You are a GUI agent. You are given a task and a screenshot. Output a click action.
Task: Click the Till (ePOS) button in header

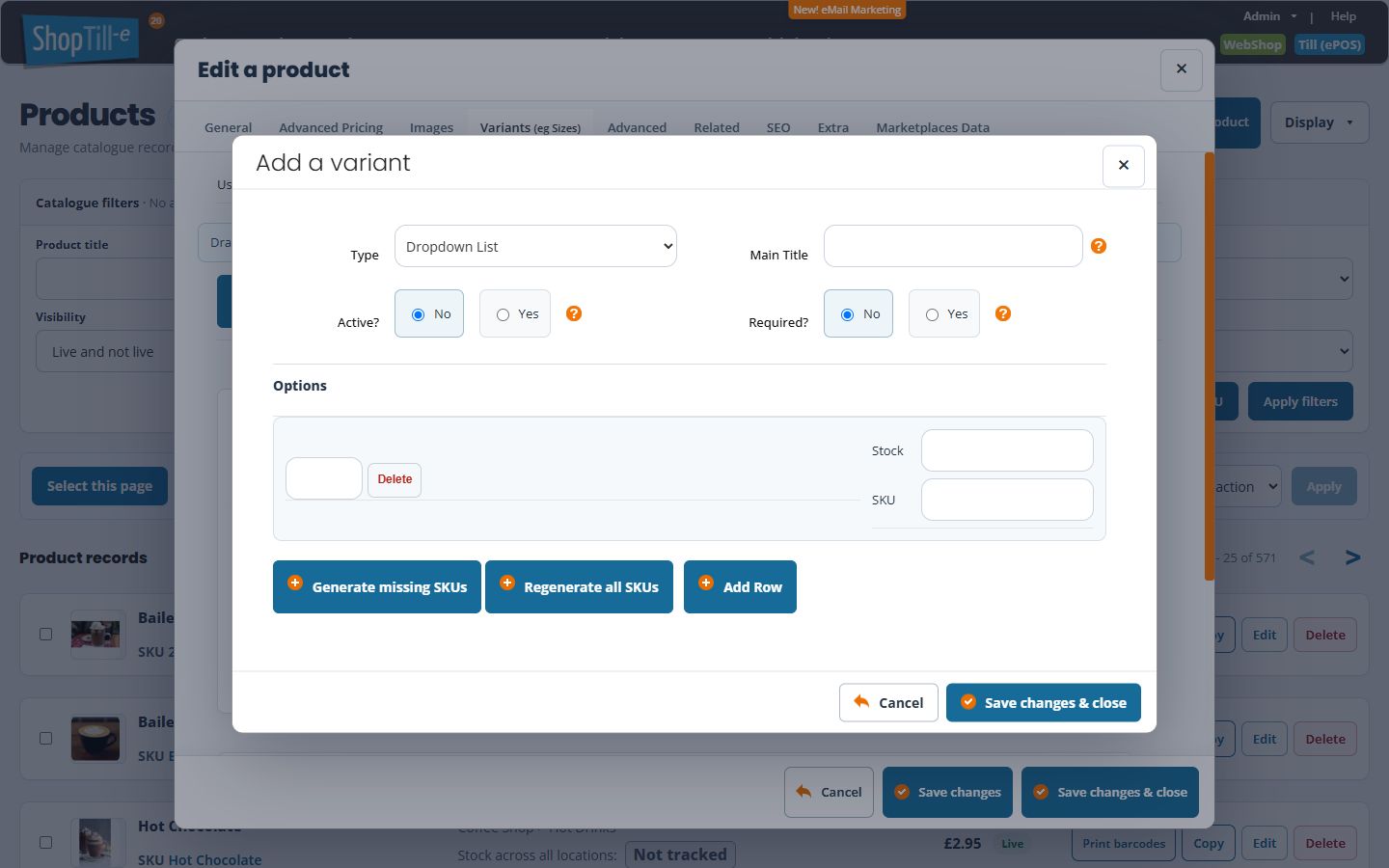(1329, 44)
